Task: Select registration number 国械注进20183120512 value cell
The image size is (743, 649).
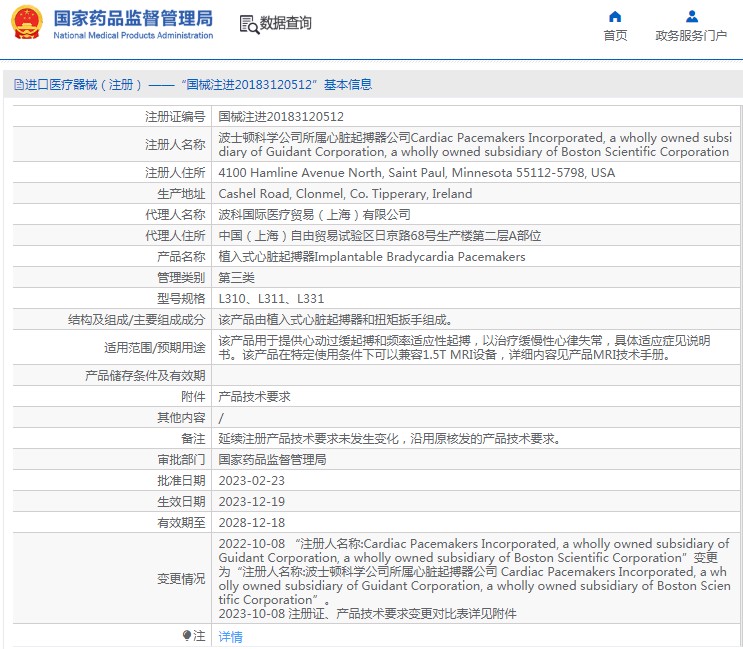Action: tap(281, 117)
